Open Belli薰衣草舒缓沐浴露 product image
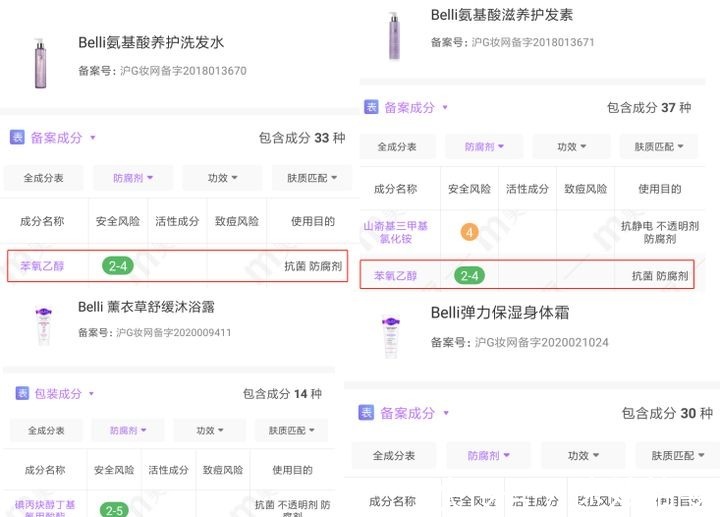 click(x=44, y=325)
